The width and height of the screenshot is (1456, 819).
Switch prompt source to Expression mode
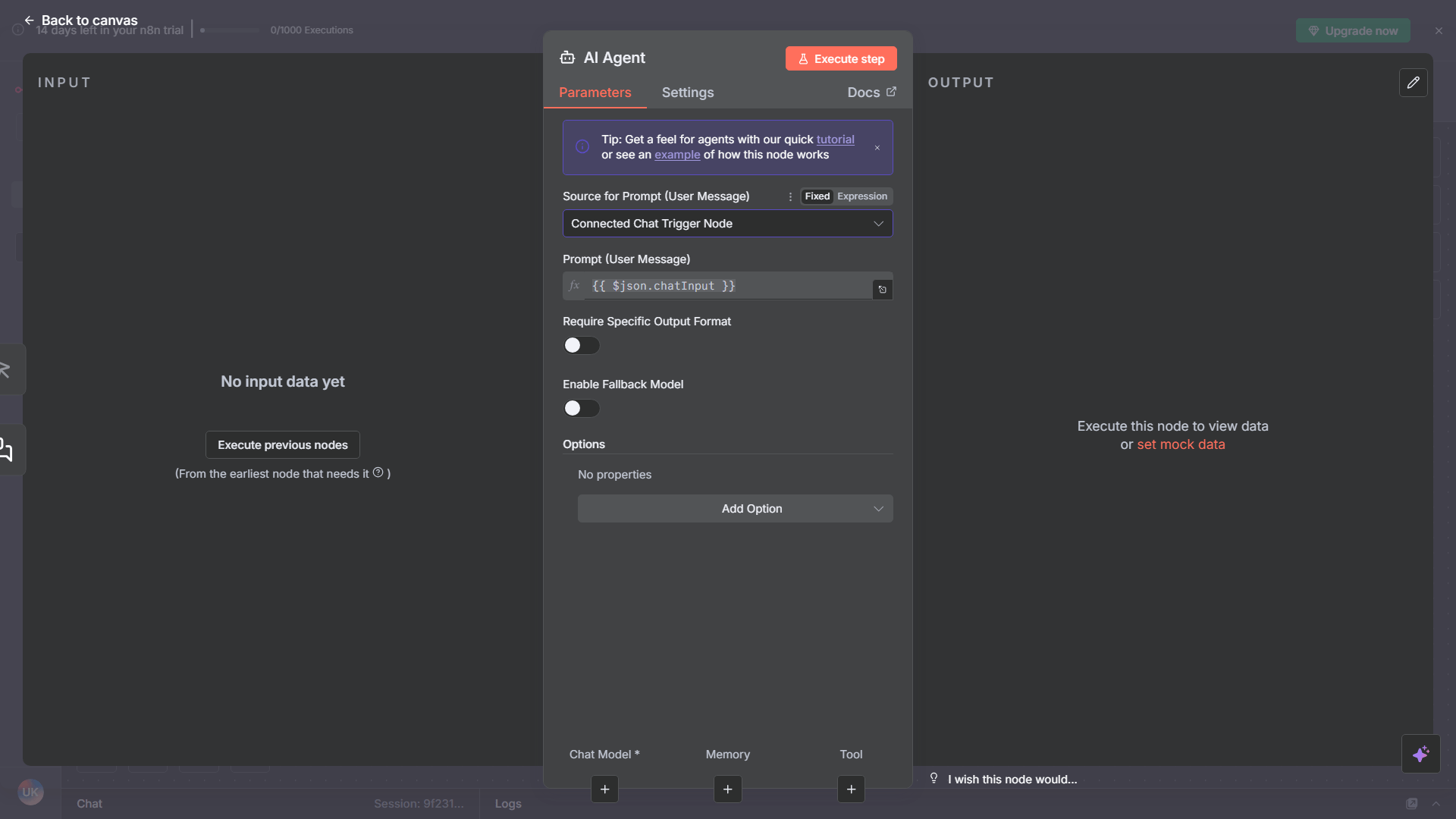point(863,196)
